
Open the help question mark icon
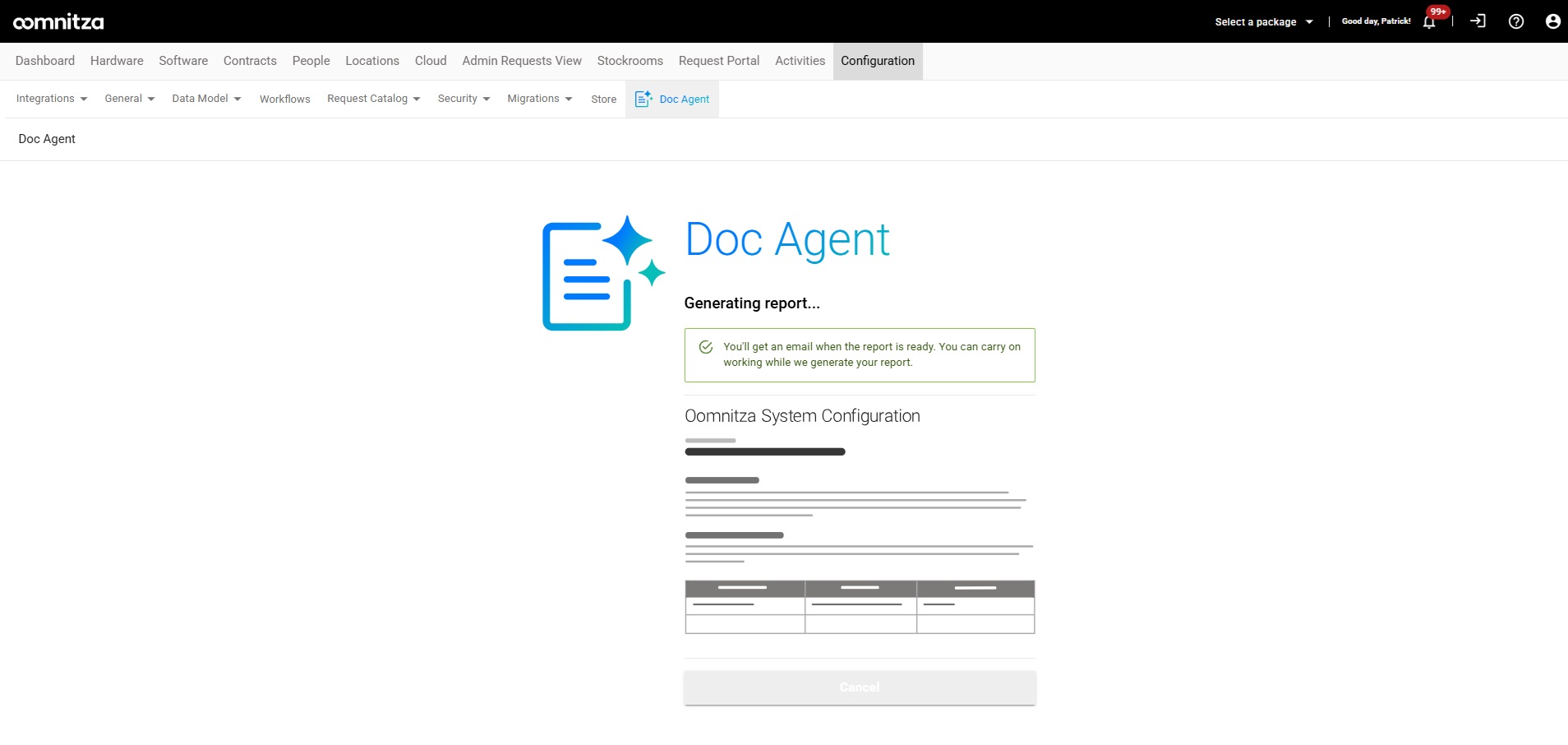click(x=1516, y=21)
